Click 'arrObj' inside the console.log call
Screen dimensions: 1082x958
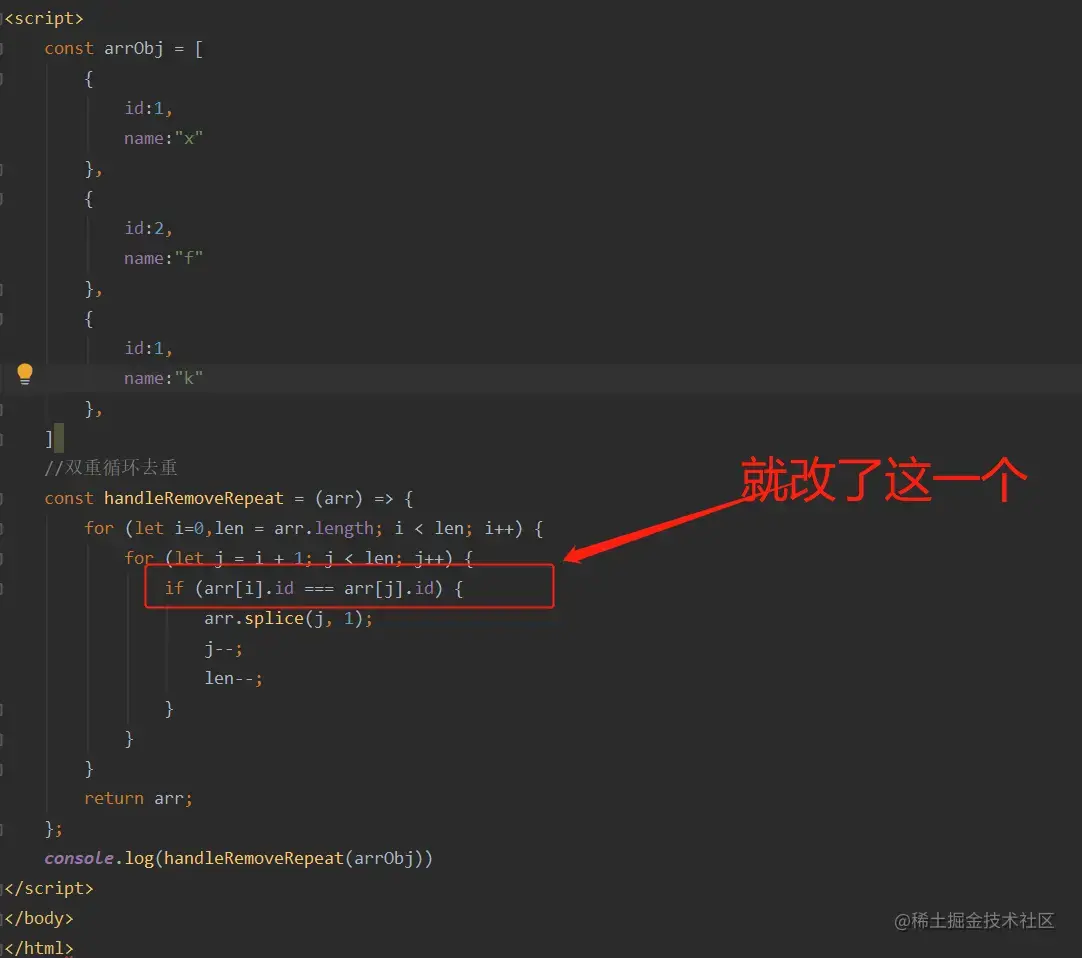384,858
